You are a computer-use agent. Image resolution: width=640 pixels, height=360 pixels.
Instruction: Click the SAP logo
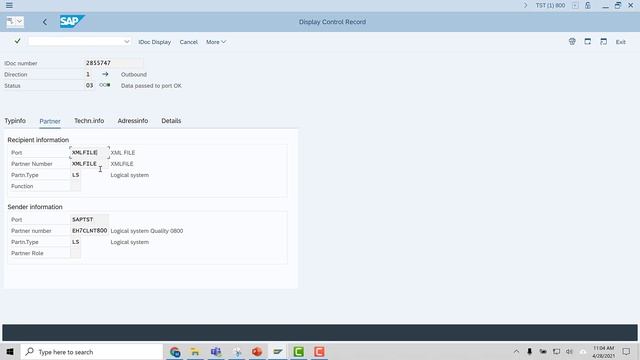click(72, 21)
